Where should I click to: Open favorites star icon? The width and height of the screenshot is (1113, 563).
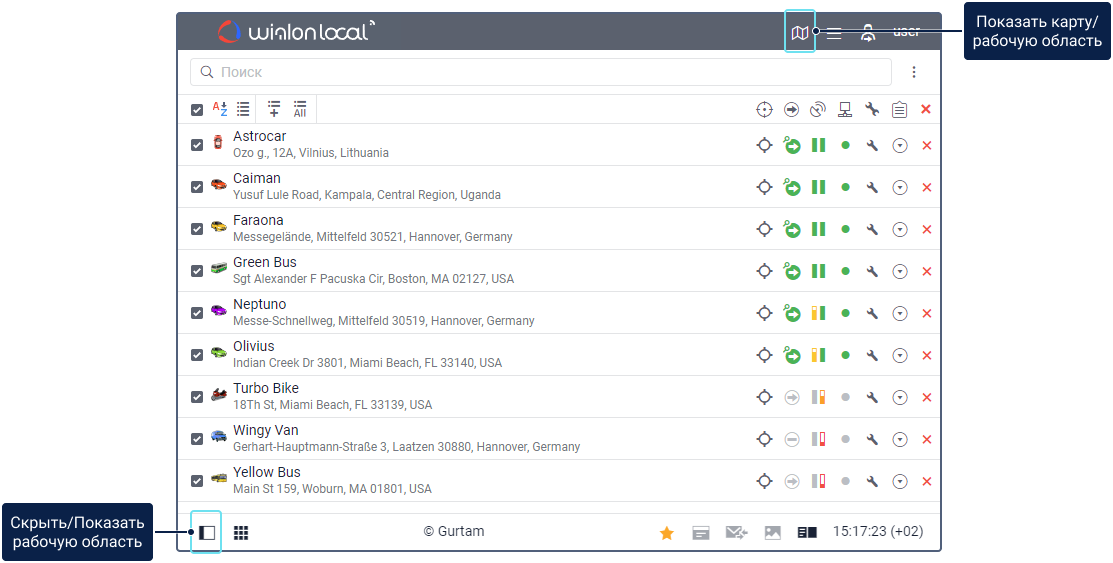pos(667,532)
